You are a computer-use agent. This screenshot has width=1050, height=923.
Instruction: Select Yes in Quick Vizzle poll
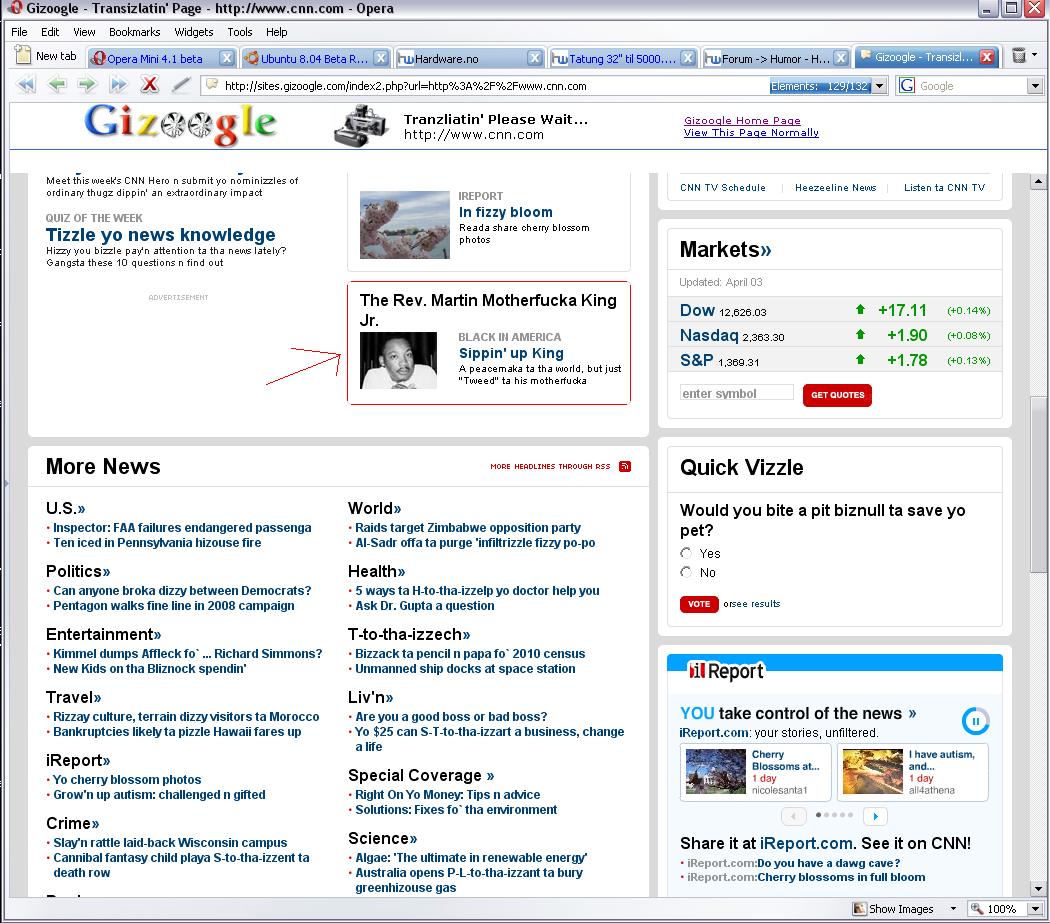[x=685, y=553]
